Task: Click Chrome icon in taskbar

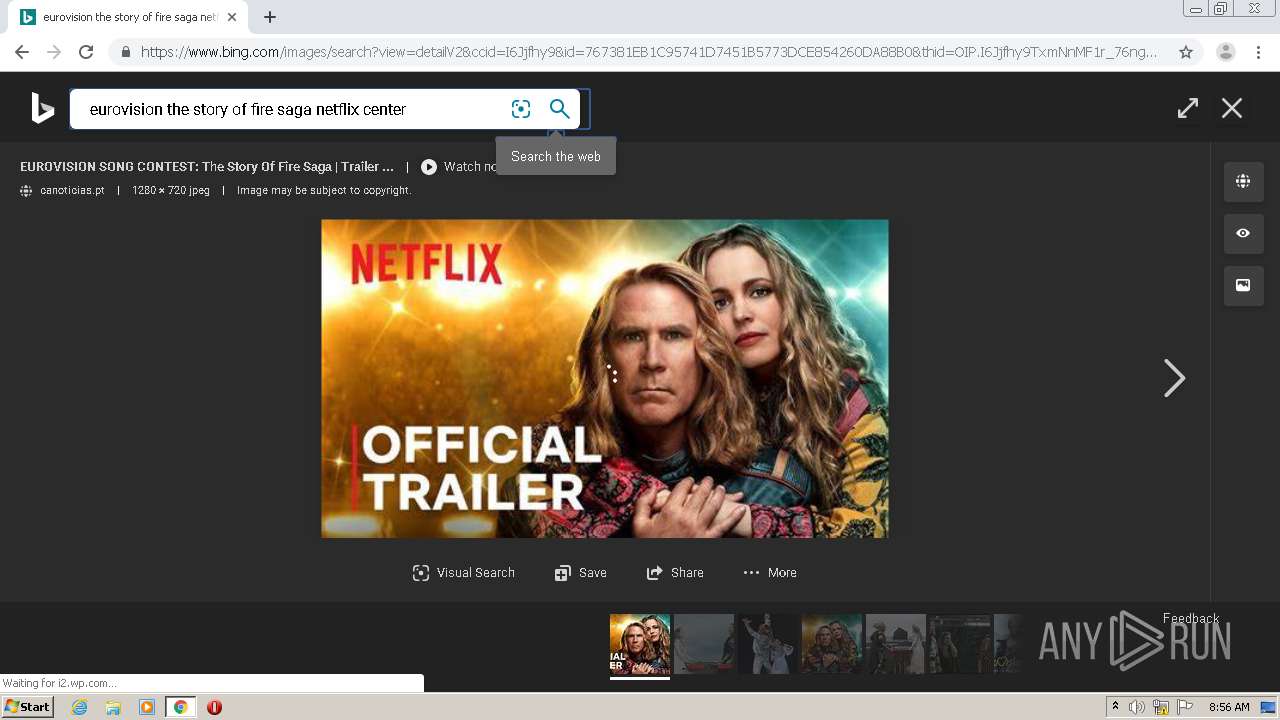Action: tap(181, 707)
